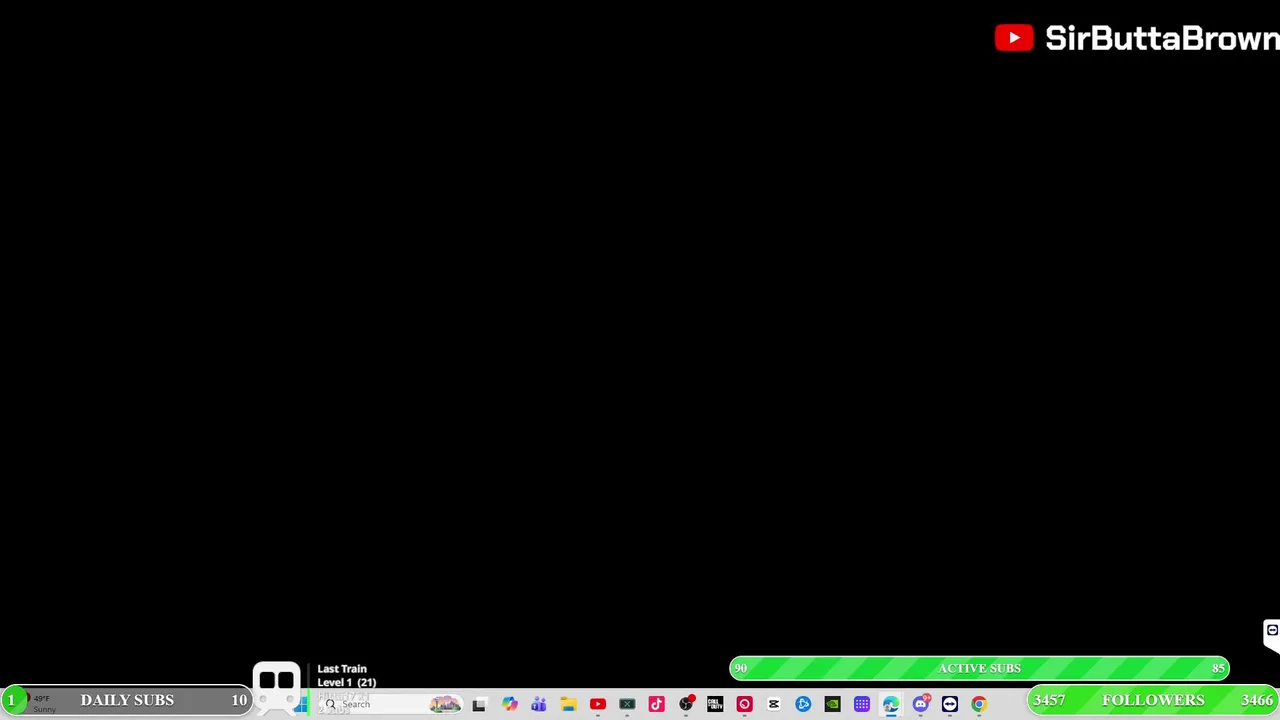1280x720 pixels.
Task: Open the red circle app icon
Action: (744, 705)
